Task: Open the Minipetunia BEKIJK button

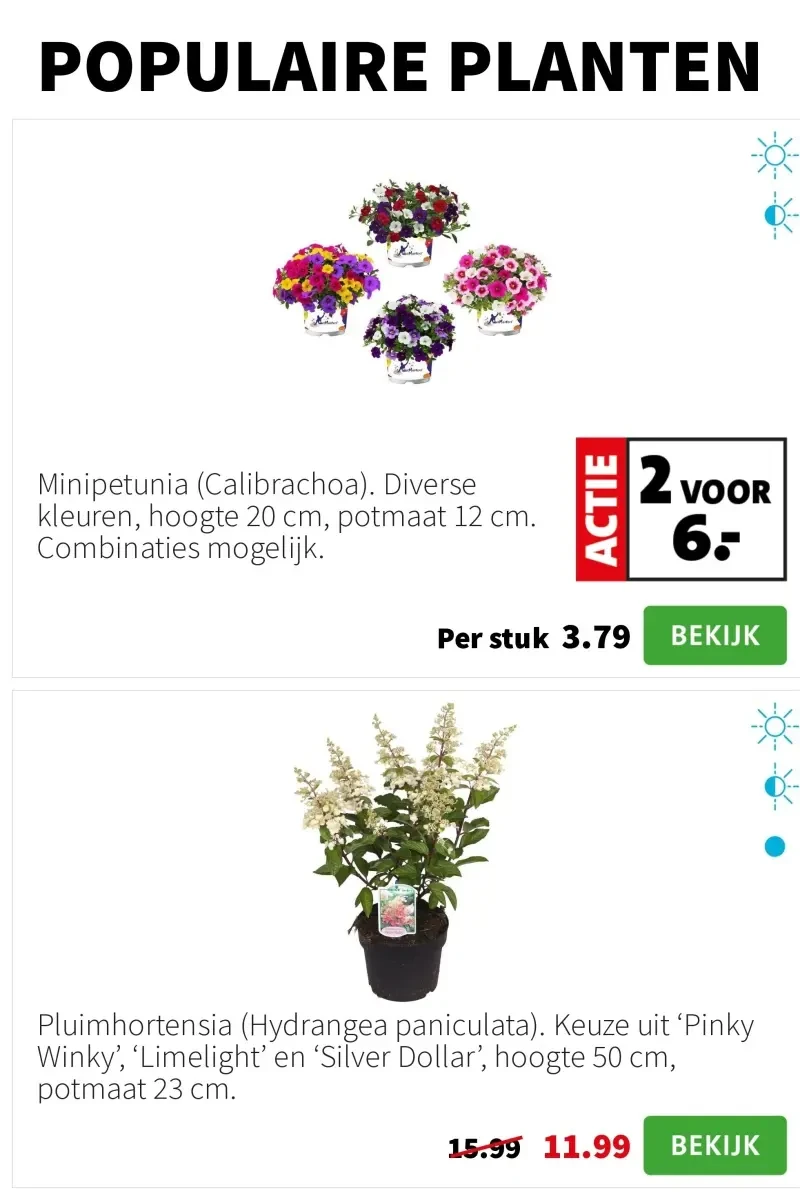Action: 715,635
